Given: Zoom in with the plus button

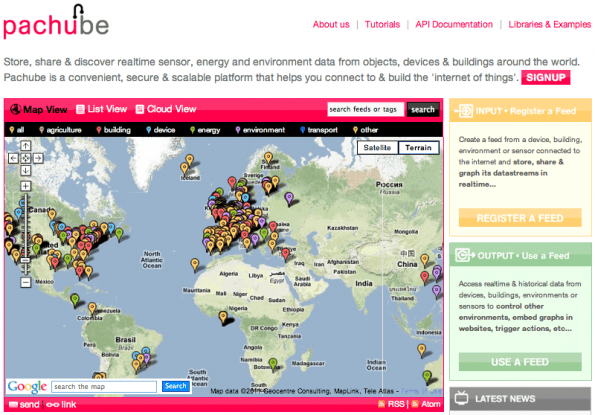Looking at the screenshot, I should 25,186.
